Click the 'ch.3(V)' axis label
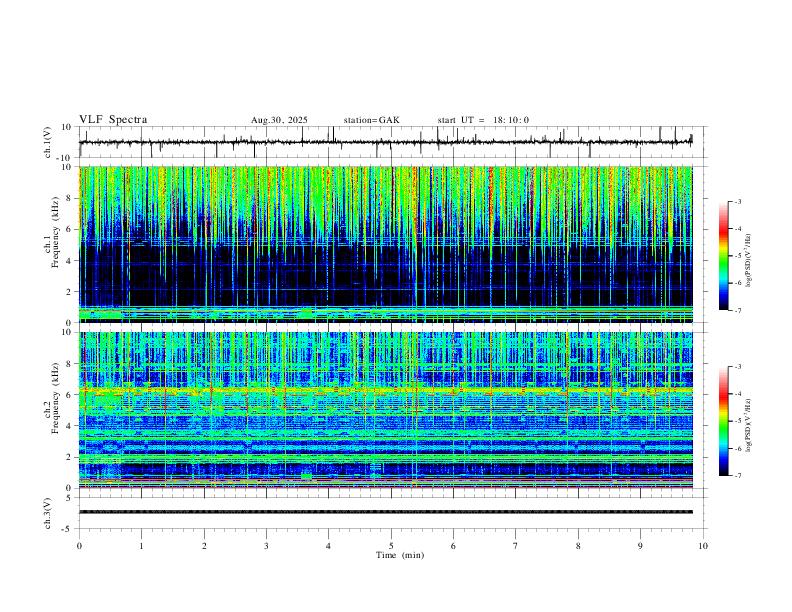Screen dimensions: 792x612 click(48, 513)
